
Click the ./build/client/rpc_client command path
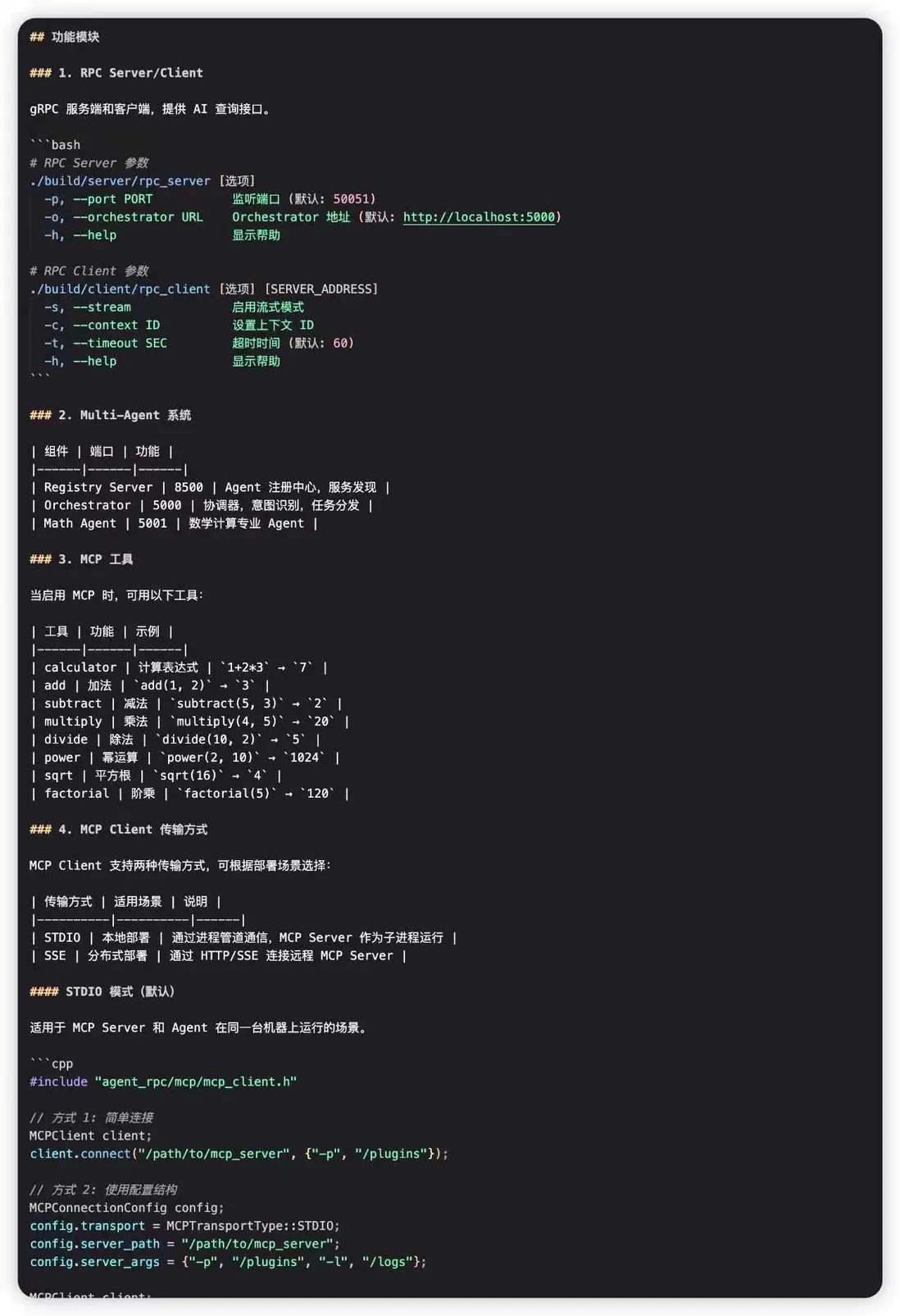[120, 289]
